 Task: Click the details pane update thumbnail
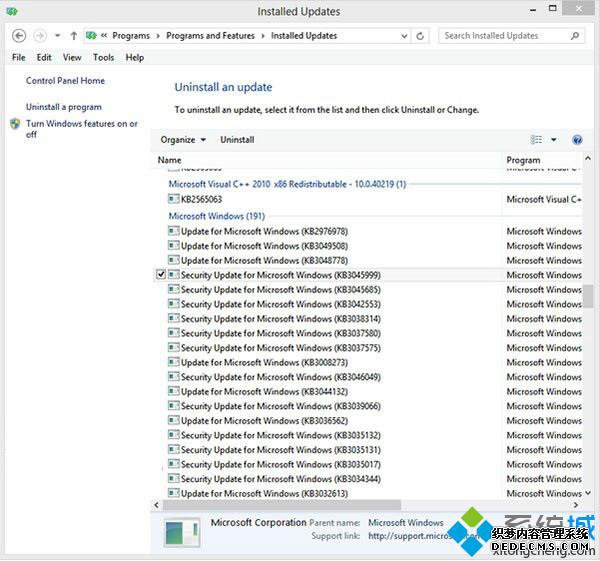182,532
